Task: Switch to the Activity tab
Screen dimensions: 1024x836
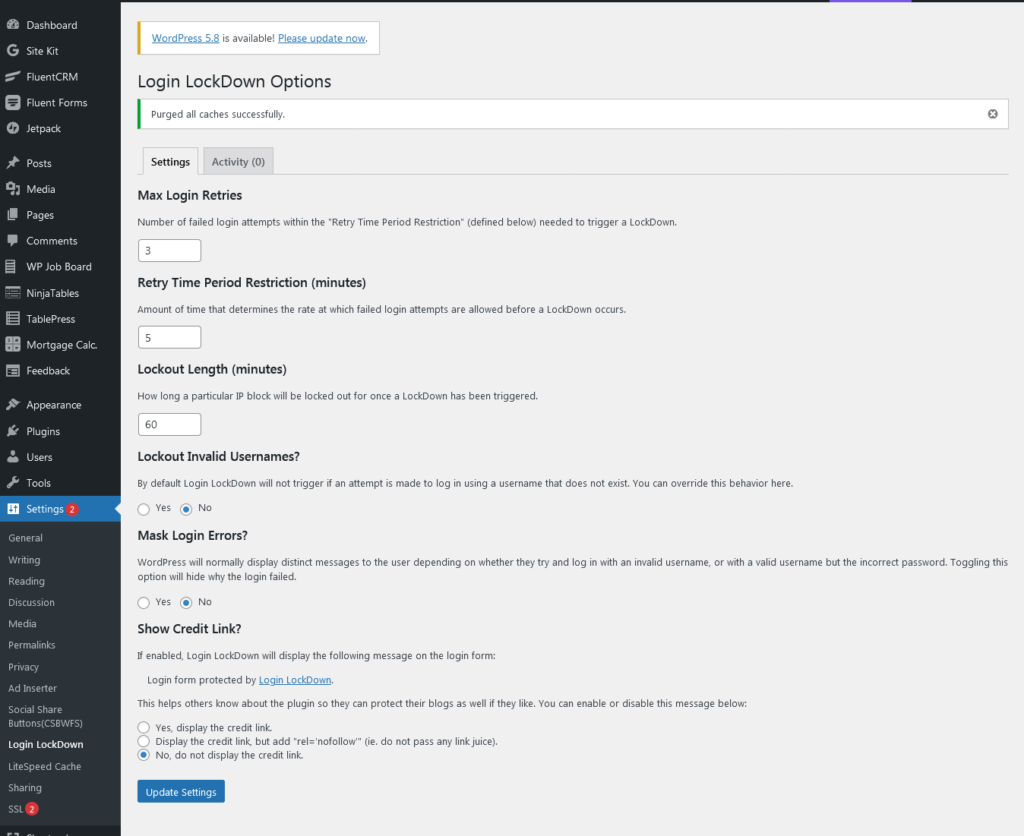Action: (x=237, y=161)
